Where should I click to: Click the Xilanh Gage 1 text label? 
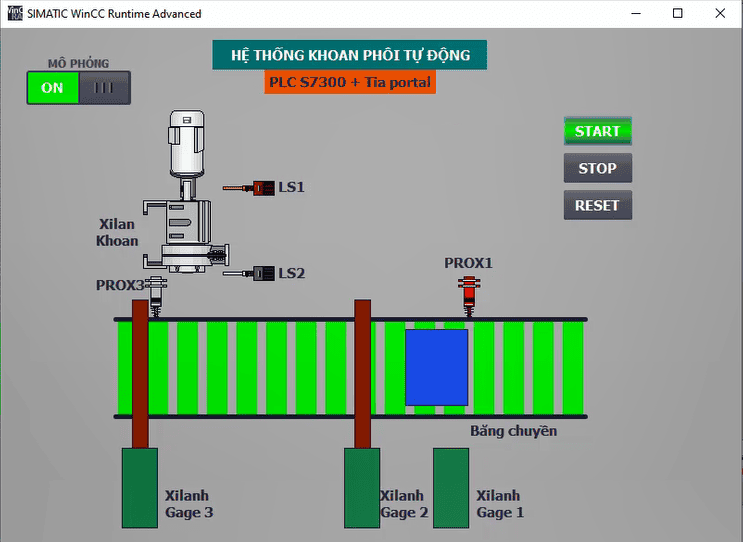click(500, 504)
